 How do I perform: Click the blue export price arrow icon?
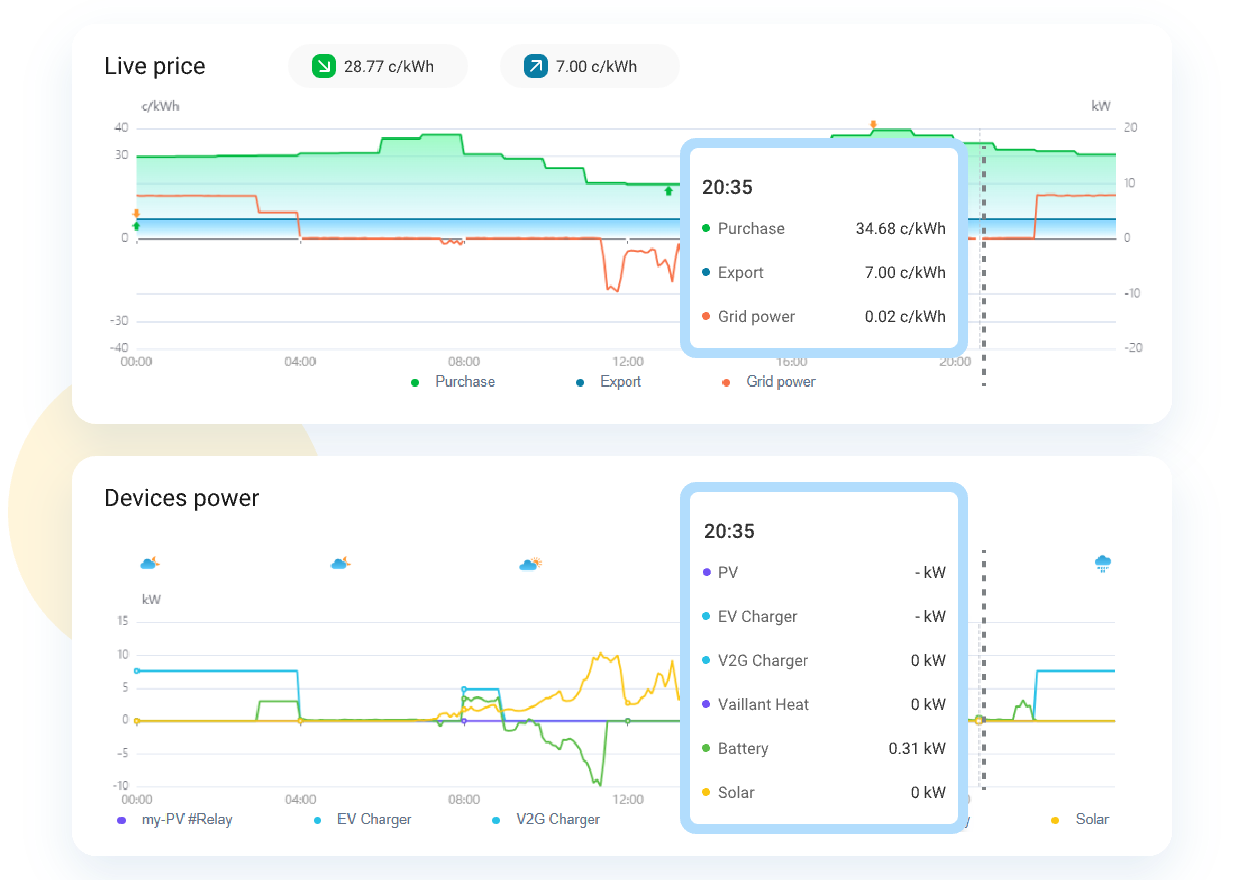(x=536, y=67)
